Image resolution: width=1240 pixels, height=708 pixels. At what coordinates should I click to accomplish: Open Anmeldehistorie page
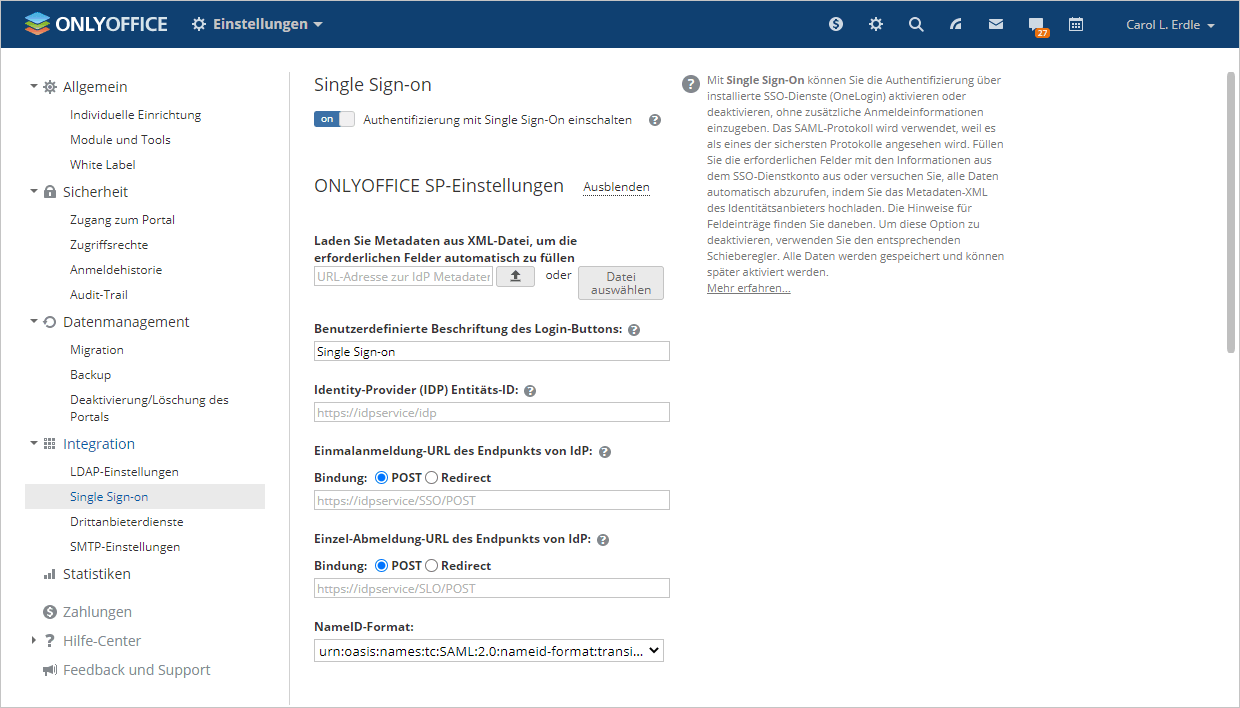tap(116, 270)
